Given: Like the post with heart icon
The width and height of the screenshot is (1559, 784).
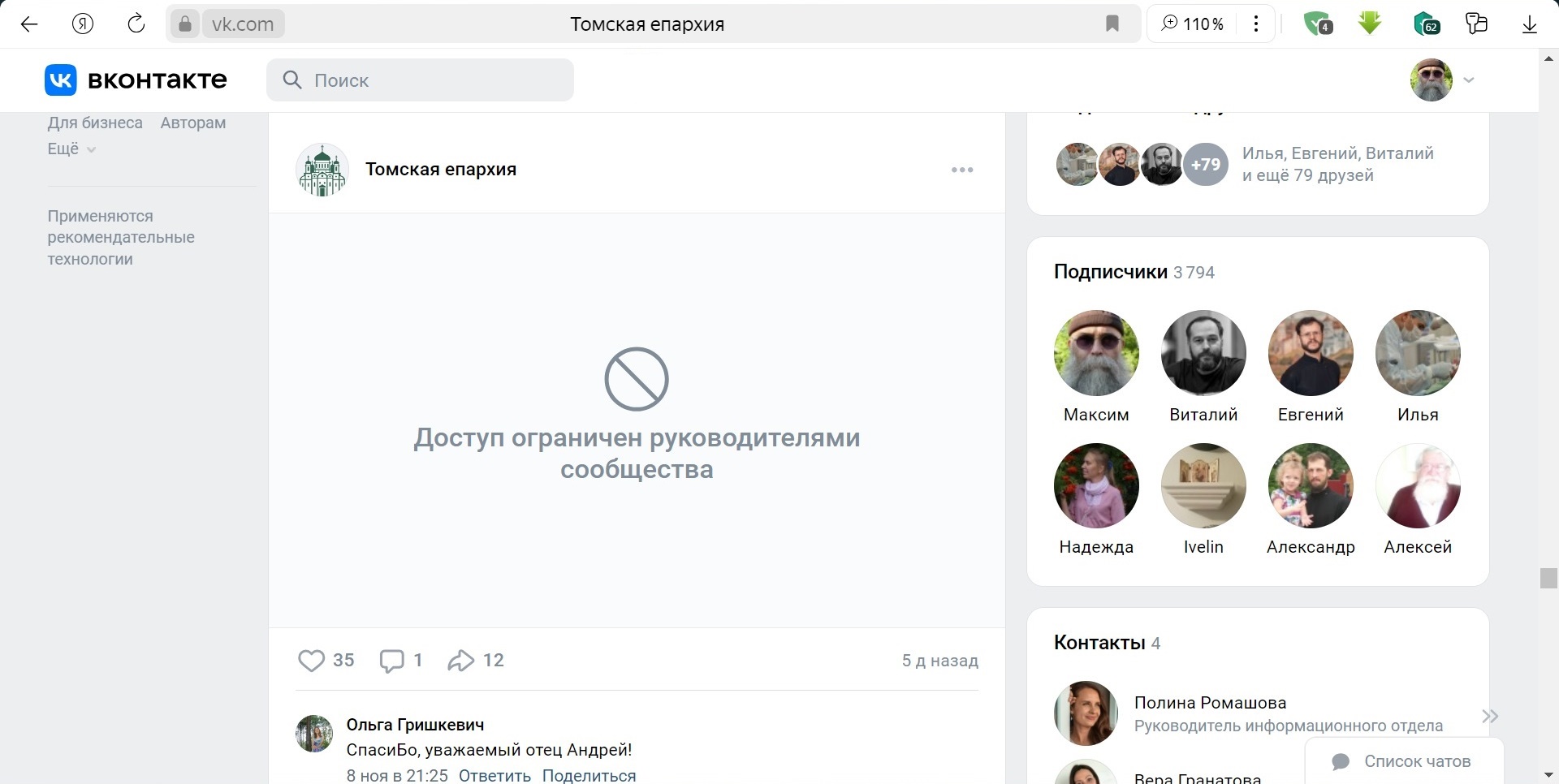Looking at the screenshot, I should pyautogui.click(x=311, y=661).
